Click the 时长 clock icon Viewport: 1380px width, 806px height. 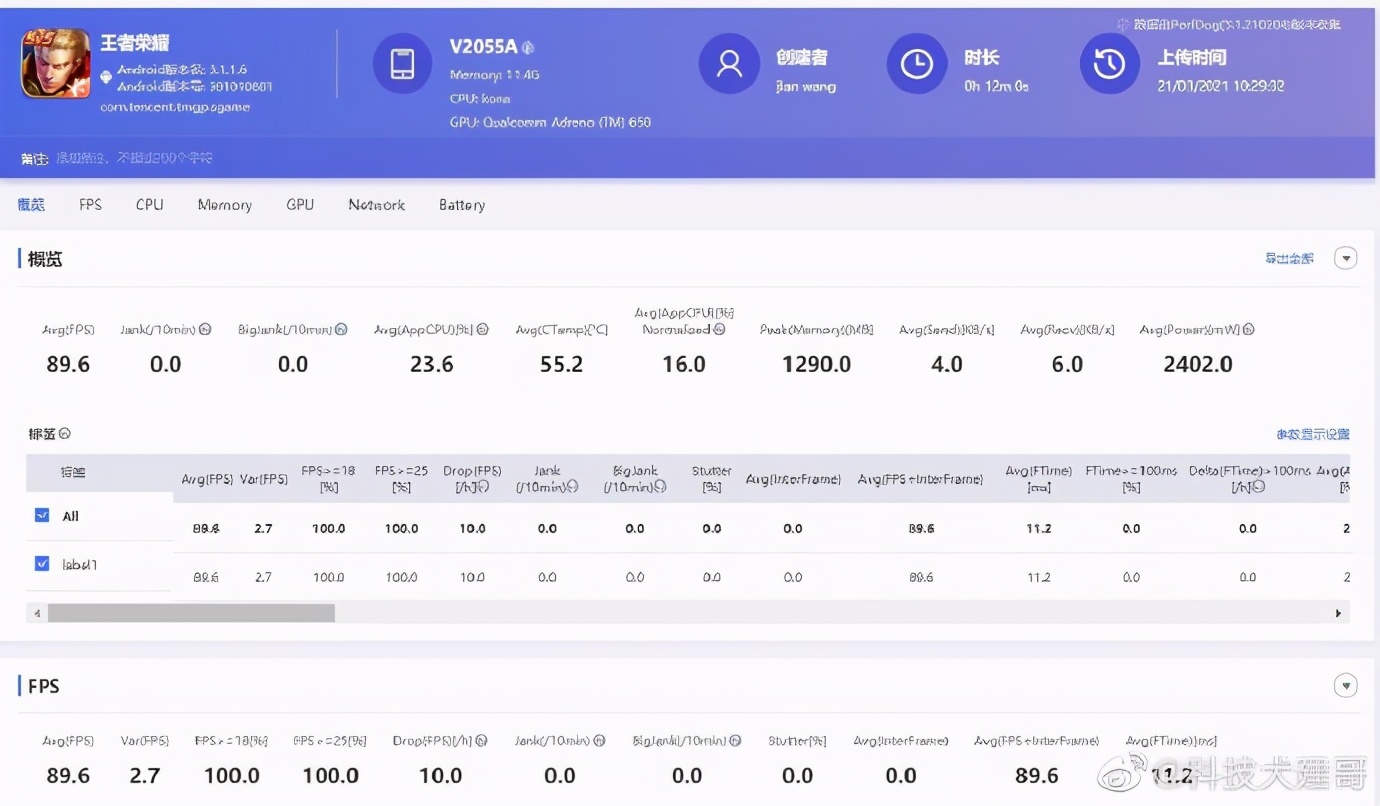[917, 63]
